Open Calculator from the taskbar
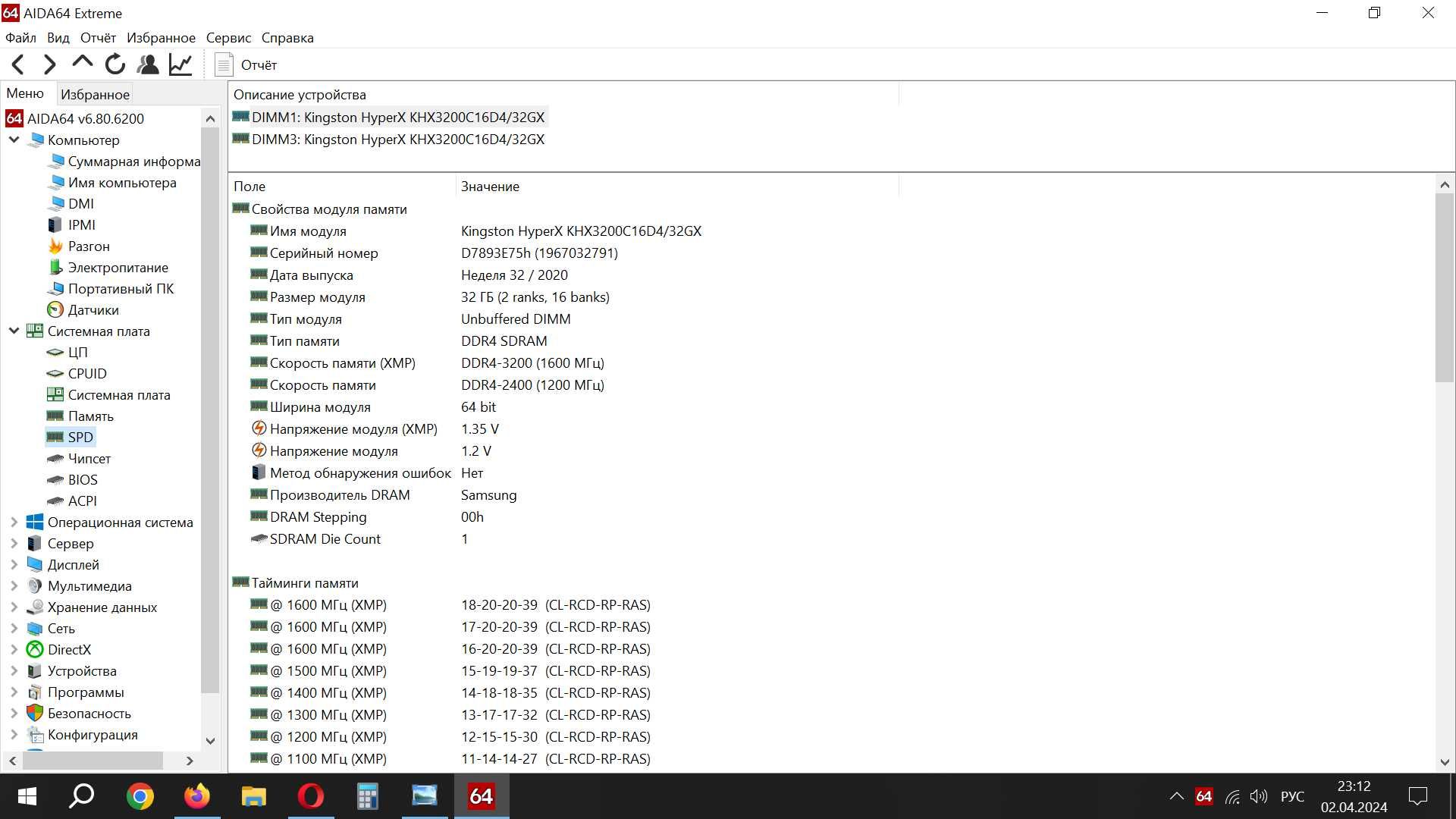The height and width of the screenshot is (819, 1456). pos(368,796)
